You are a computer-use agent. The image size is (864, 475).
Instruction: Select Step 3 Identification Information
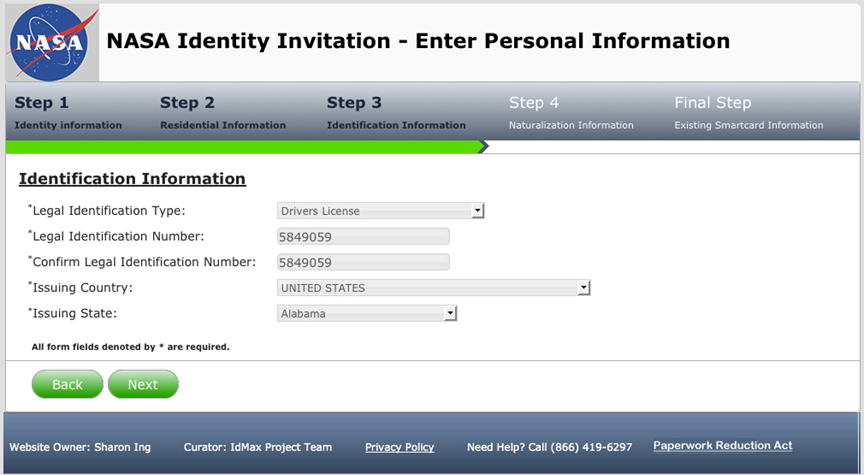(395, 113)
